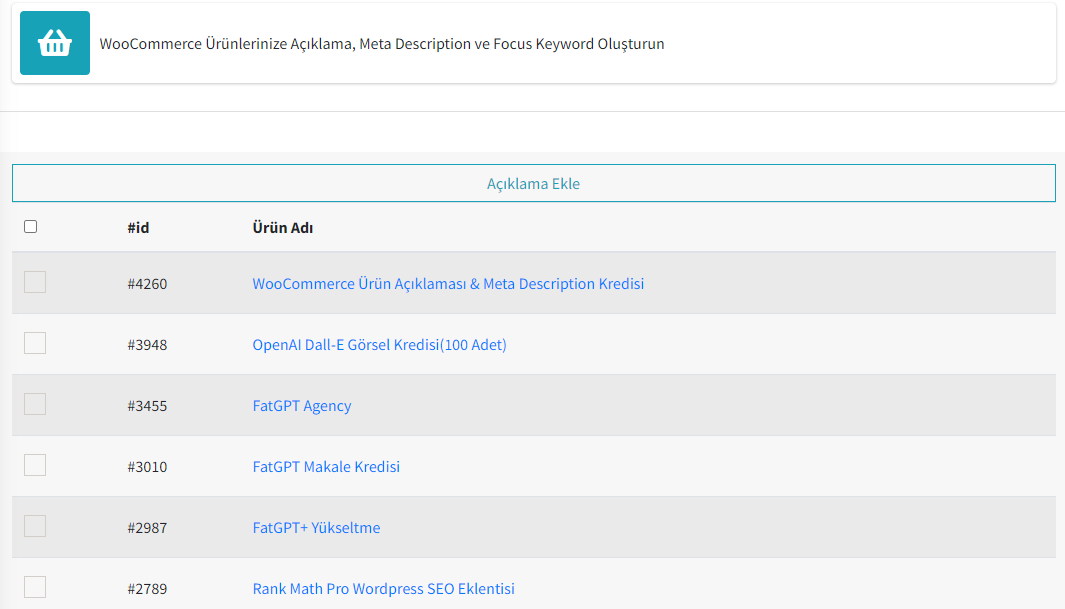
Task: Open the FatGPT Agency product link
Action: click(x=302, y=406)
